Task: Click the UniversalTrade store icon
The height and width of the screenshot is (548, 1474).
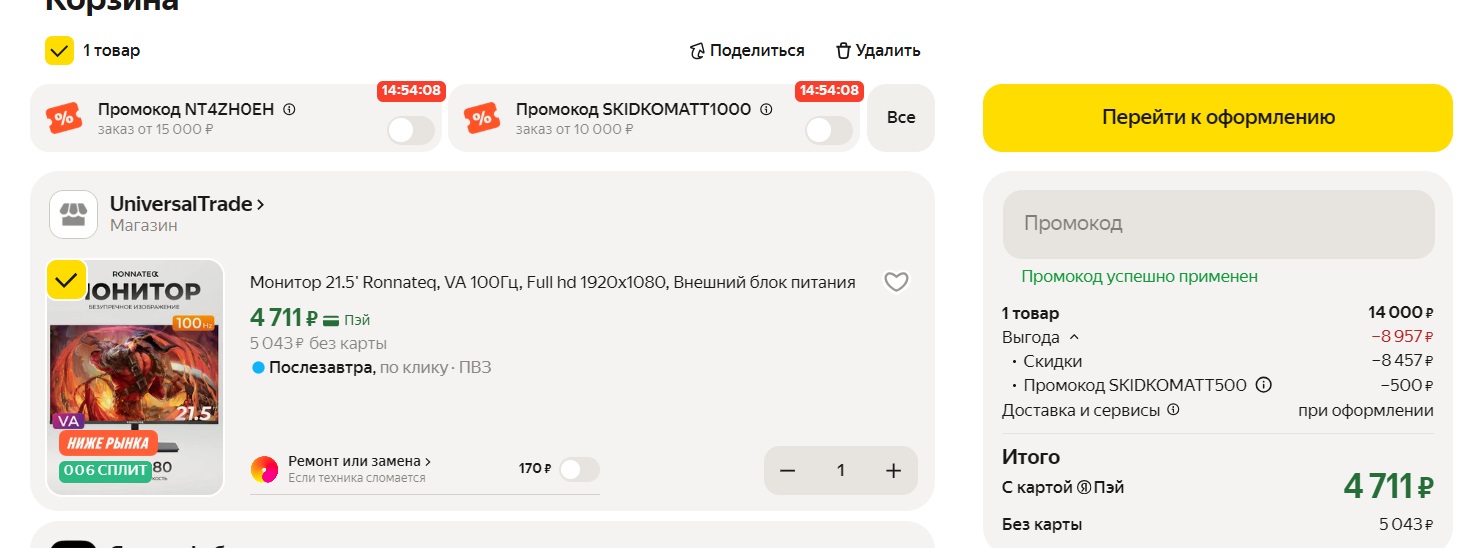Action: [x=73, y=214]
